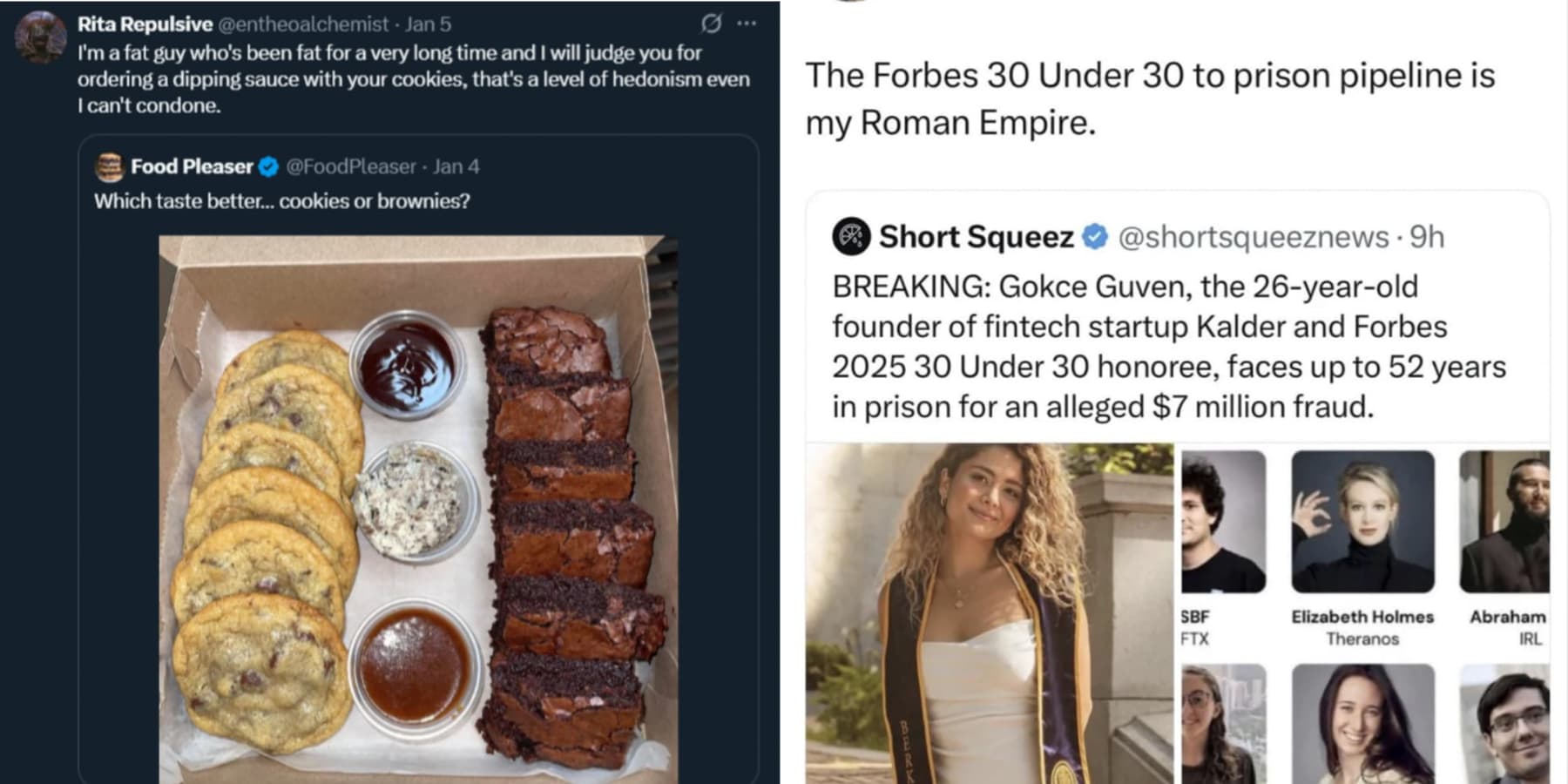Screen dimensions: 1568x784
Task: Click the quoted Food Pleaser tweet text
Action: pyautogui.click(x=281, y=201)
